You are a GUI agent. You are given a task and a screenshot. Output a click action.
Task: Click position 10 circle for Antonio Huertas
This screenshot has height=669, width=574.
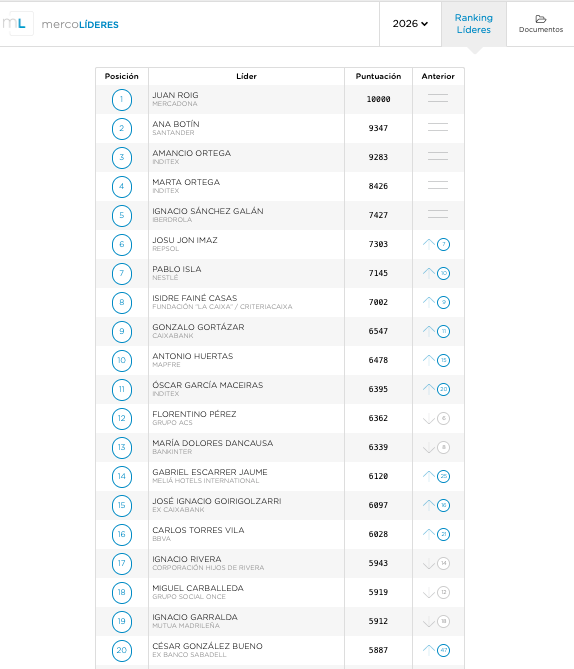coord(122,360)
